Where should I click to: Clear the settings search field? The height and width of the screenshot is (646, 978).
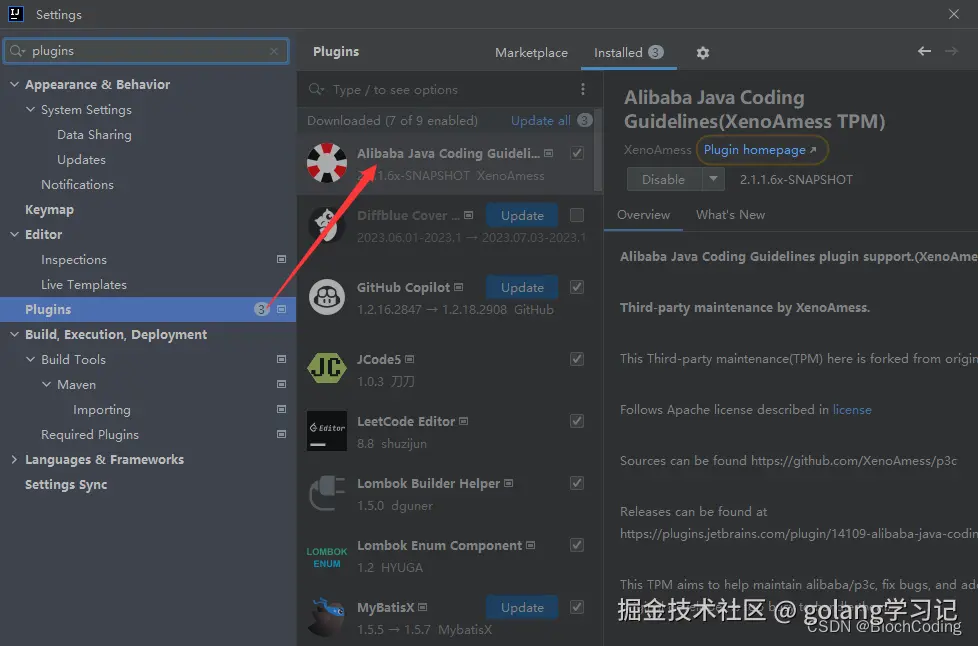274,51
